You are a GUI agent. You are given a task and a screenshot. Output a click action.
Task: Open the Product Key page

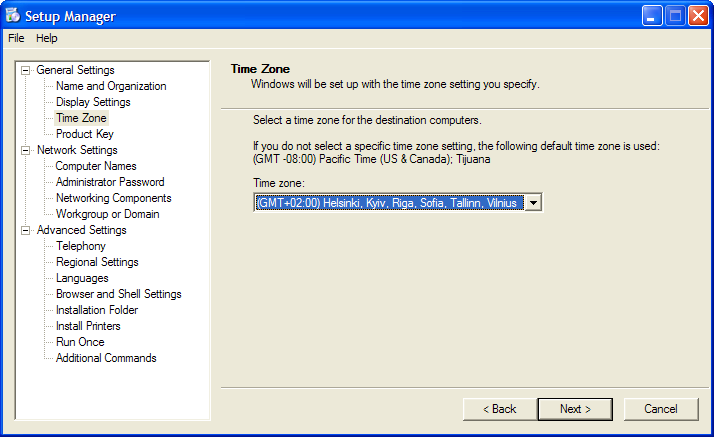pyautogui.click(x=85, y=134)
